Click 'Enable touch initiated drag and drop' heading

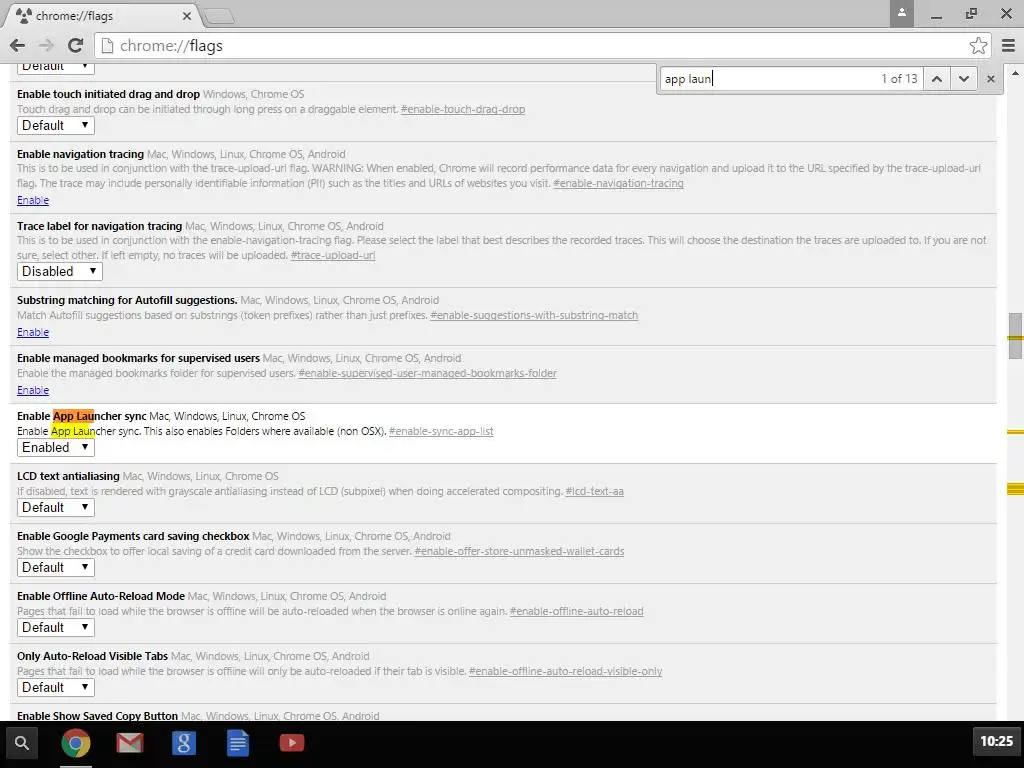click(x=108, y=94)
